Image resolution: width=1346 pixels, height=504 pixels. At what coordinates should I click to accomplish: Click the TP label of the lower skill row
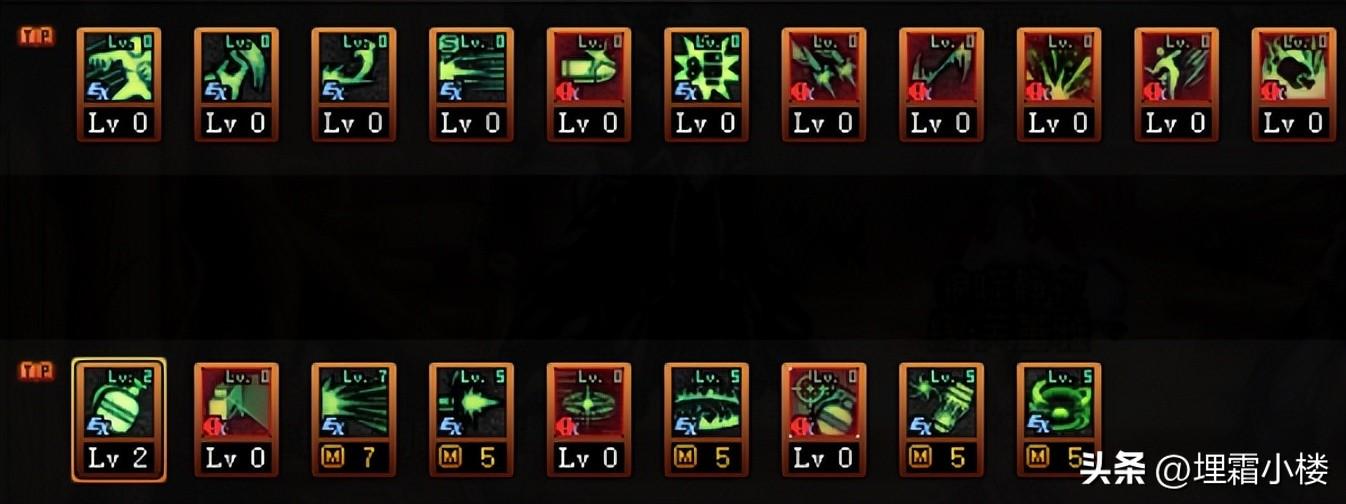36,371
